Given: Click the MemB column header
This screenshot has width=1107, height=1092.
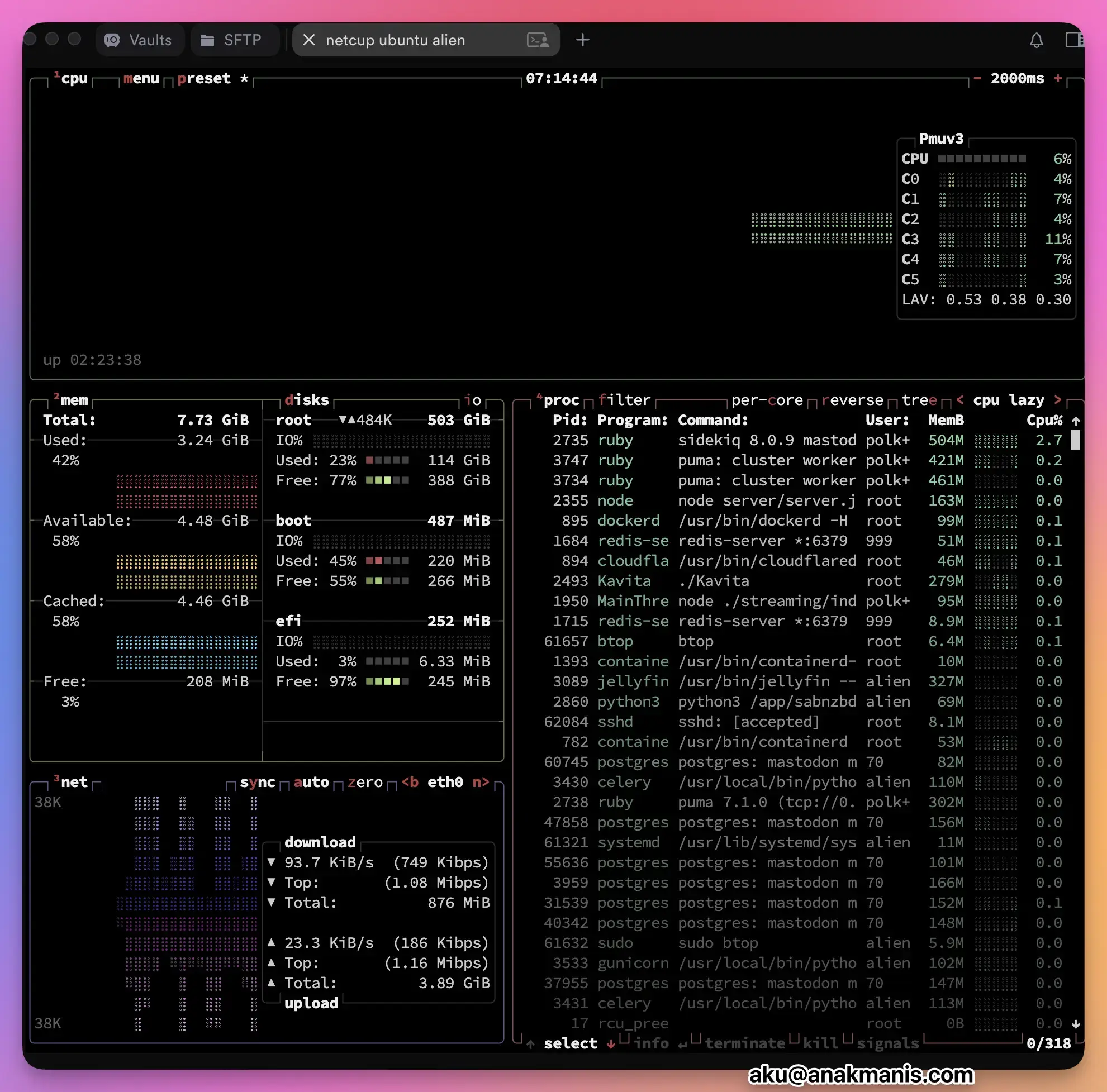Looking at the screenshot, I should pos(946,419).
